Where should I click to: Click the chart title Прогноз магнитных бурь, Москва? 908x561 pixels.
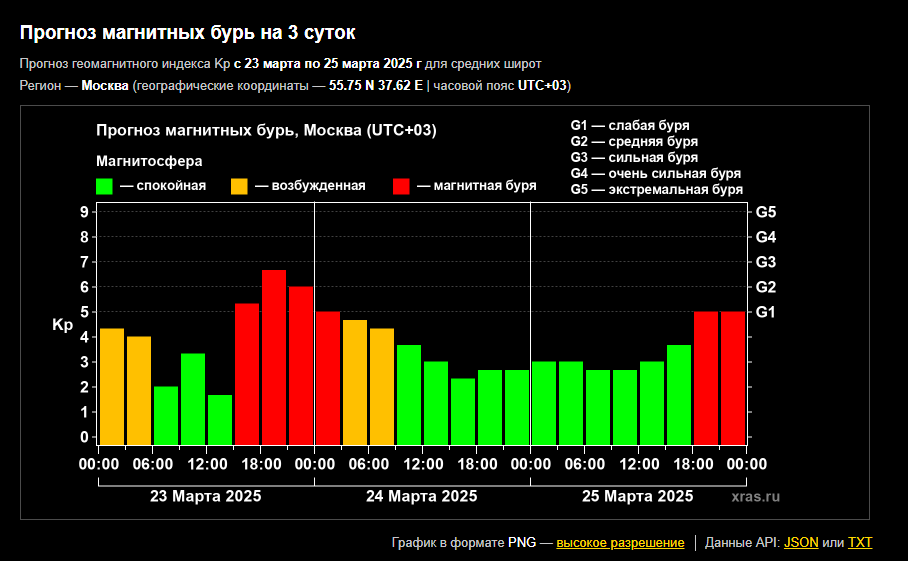click(x=266, y=131)
